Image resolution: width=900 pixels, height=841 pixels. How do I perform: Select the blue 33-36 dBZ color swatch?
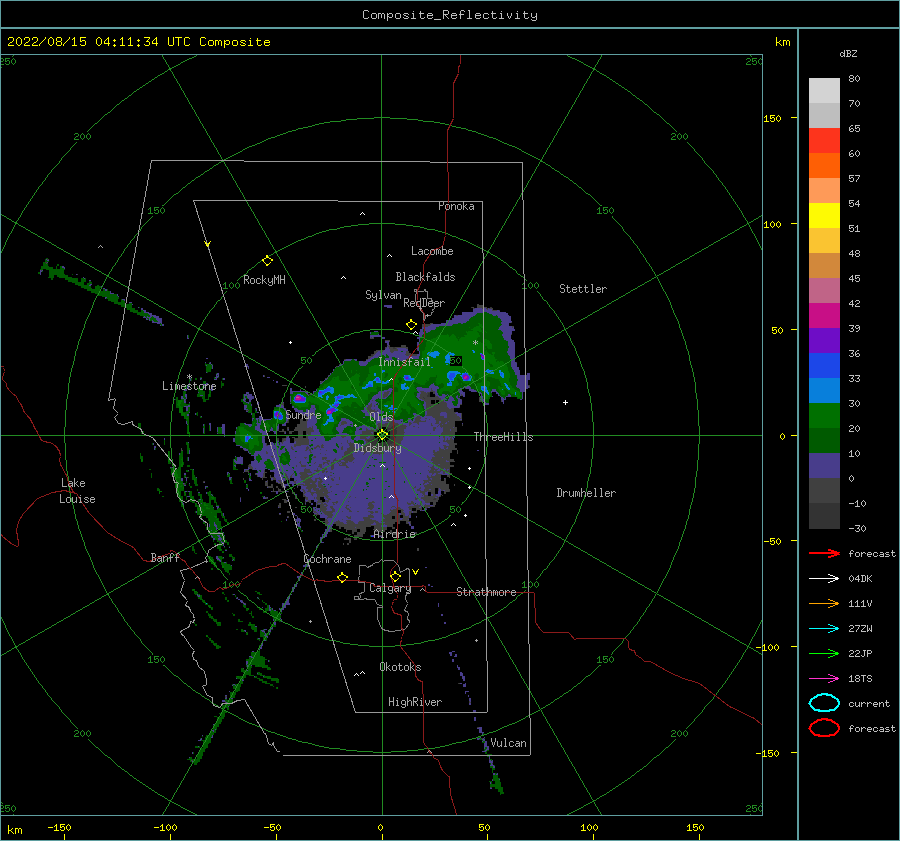824,366
